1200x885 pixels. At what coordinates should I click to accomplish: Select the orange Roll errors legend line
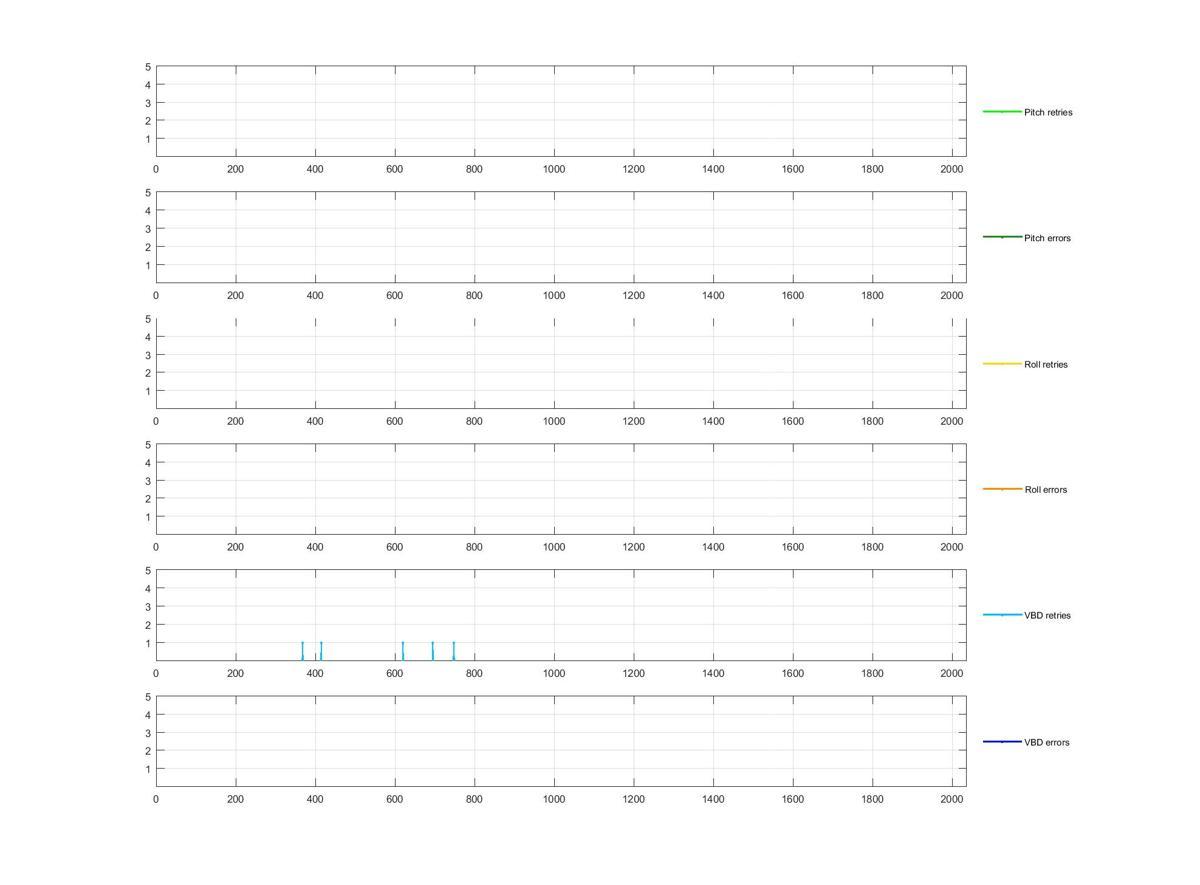click(1002, 489)
